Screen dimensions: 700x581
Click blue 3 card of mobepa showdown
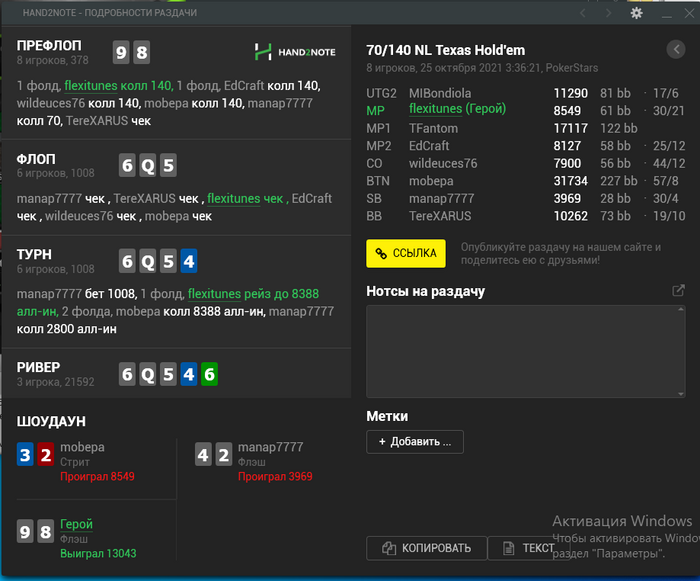[x=25, y=454]
